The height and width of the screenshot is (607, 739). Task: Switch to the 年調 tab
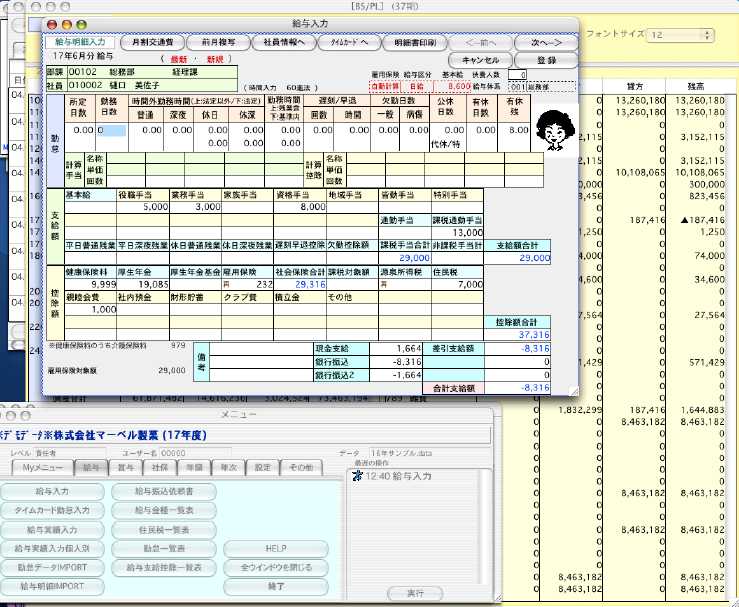(194, 467)
